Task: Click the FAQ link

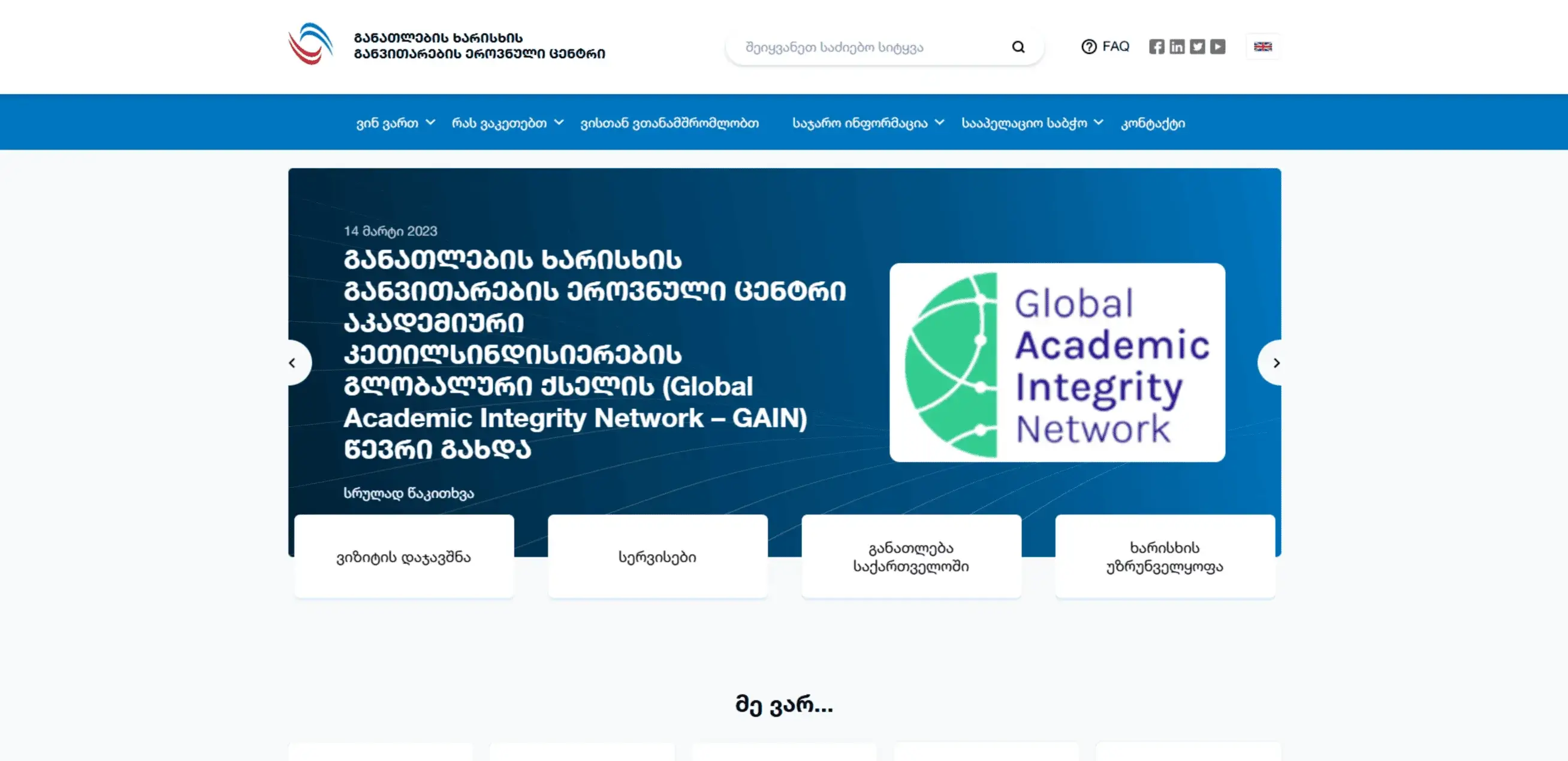Action: tap(1115, 47)
